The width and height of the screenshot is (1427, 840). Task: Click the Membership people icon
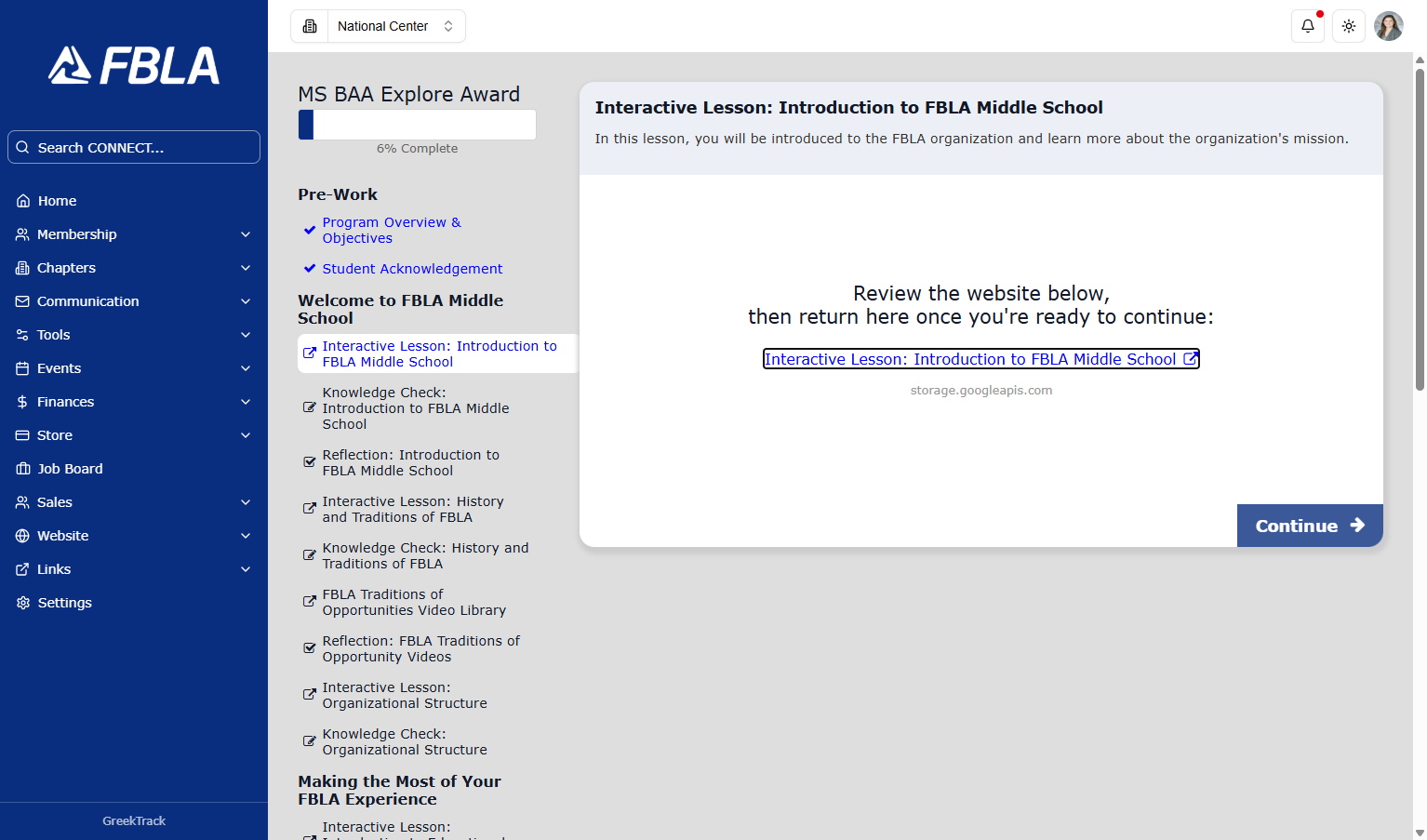[22, 234]
